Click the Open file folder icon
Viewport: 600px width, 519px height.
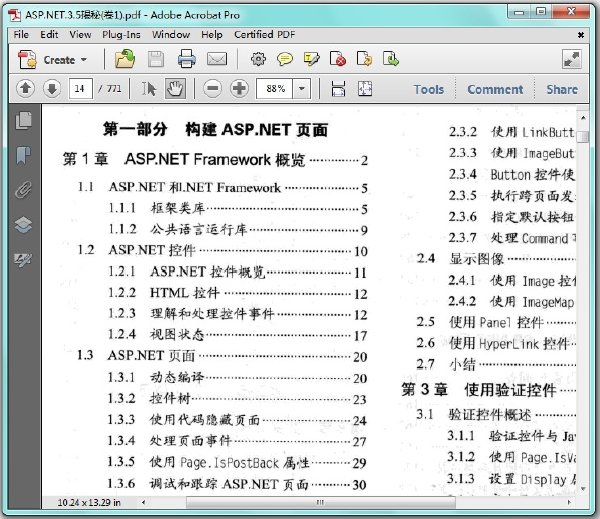(x=125, y=59)
